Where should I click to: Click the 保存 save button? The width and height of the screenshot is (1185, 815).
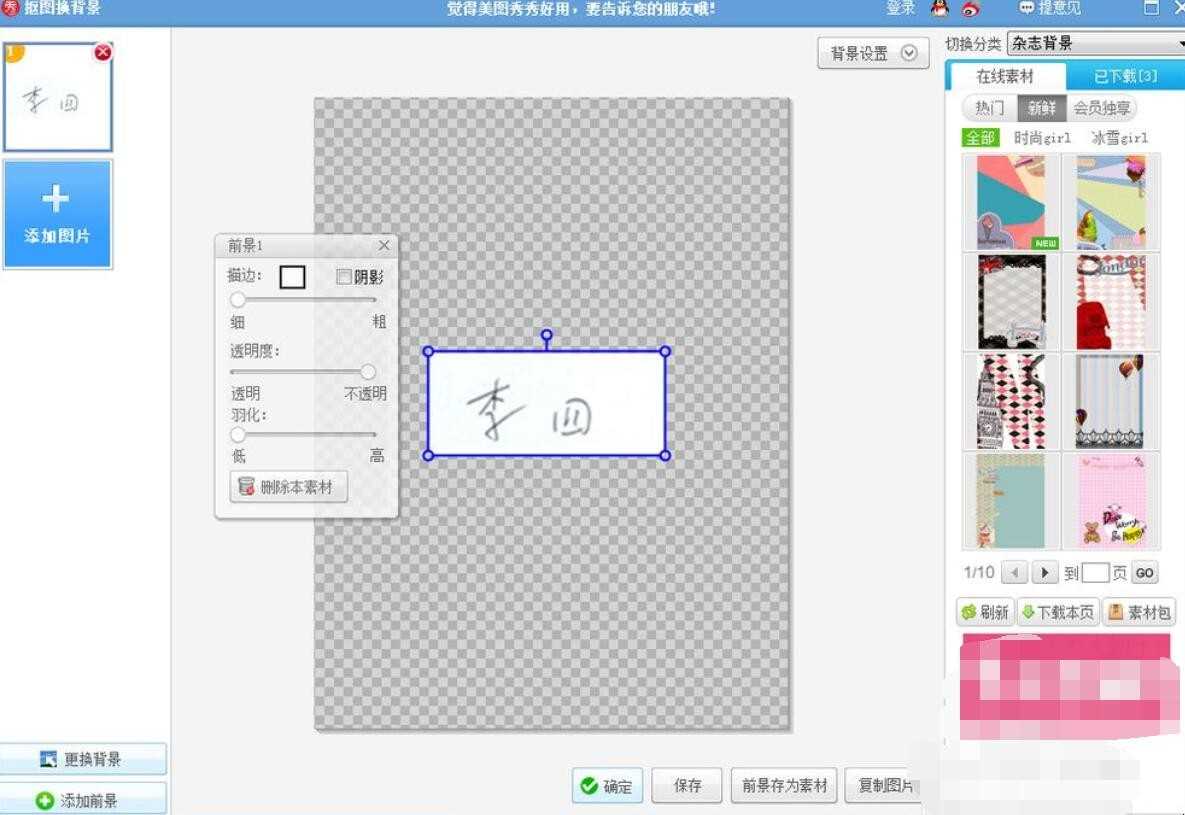[687, 786]
